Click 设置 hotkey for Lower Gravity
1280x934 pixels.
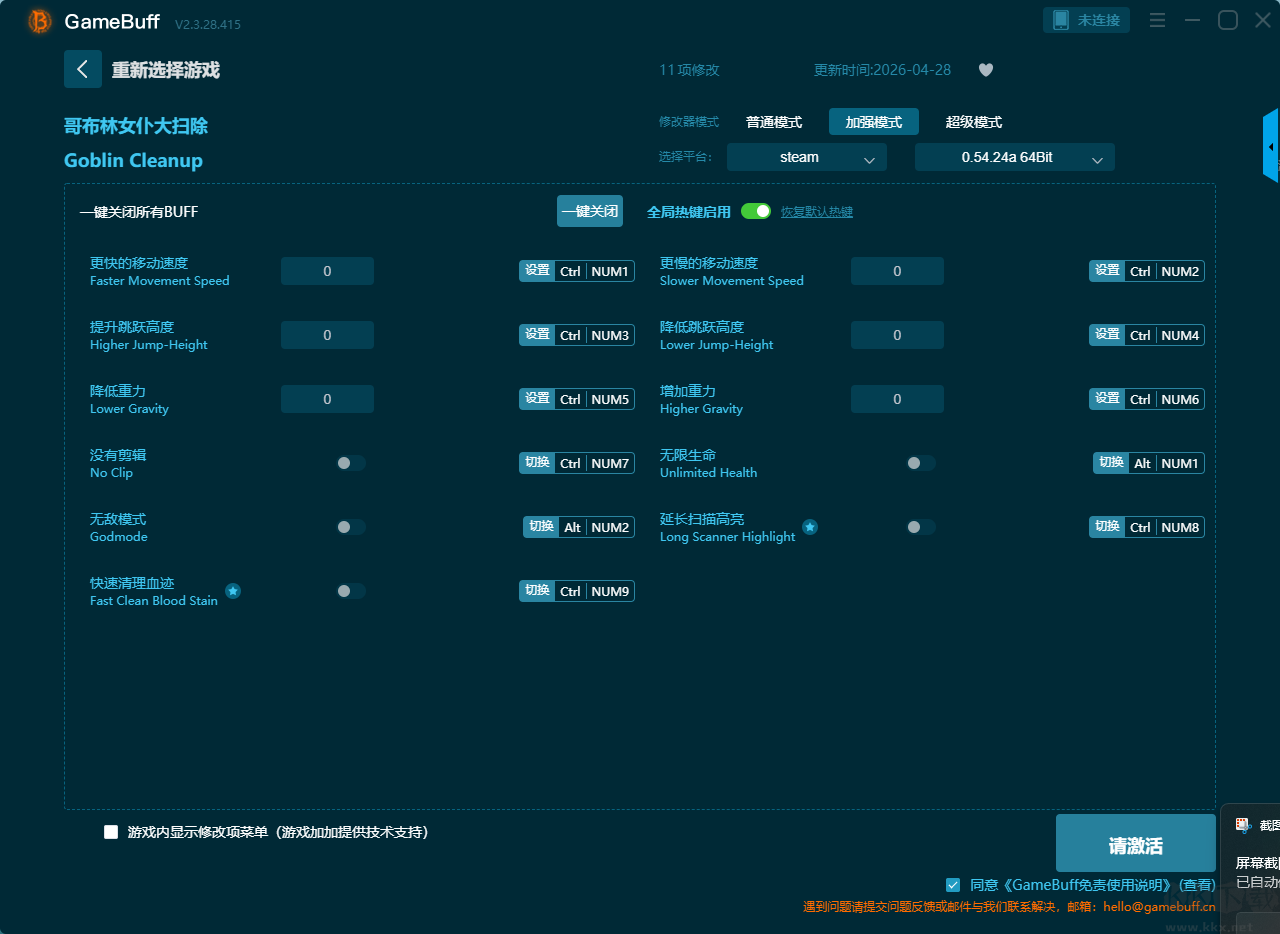pyautogui.click(x=537, y=399)
